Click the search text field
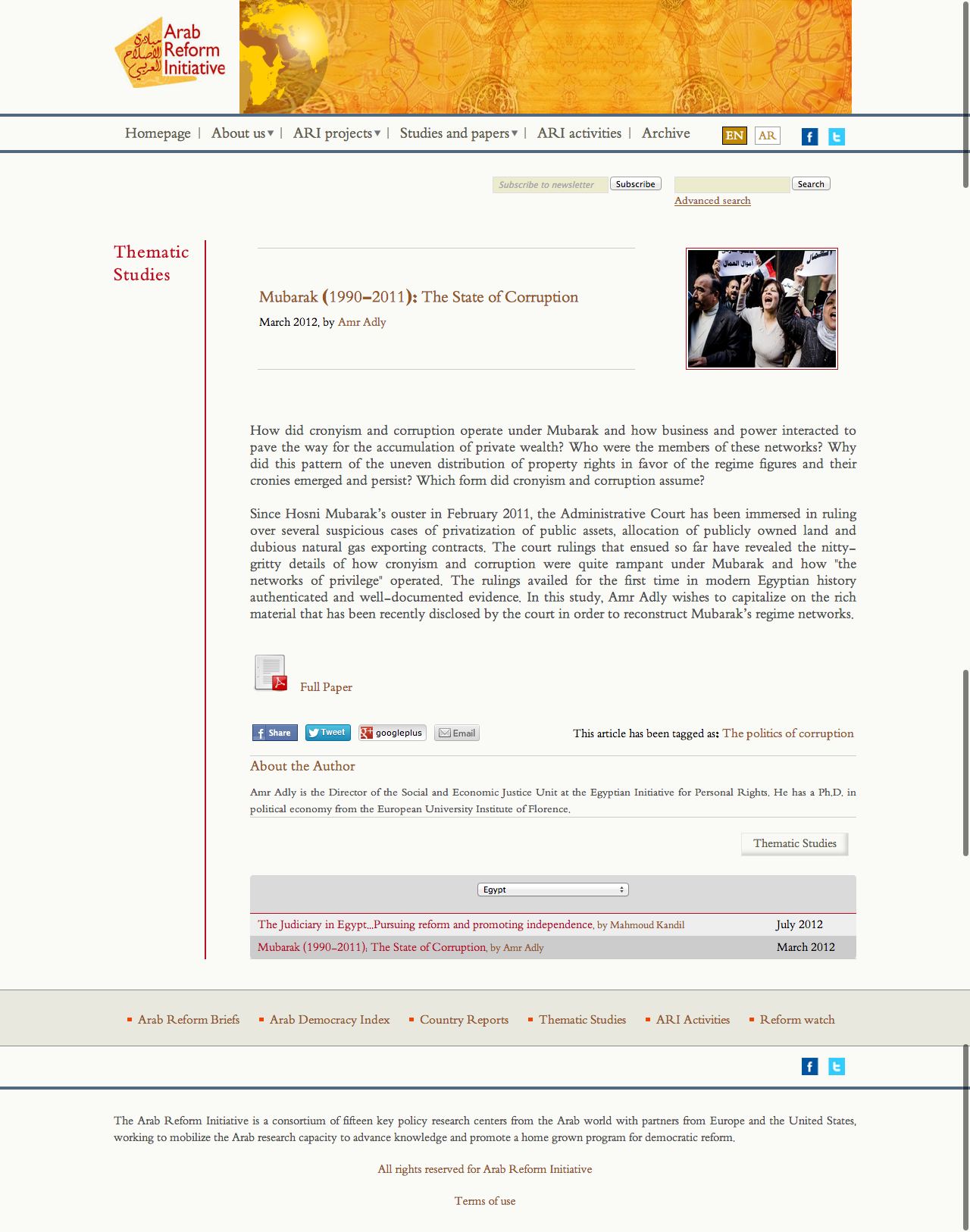 [x=732, y=185]
